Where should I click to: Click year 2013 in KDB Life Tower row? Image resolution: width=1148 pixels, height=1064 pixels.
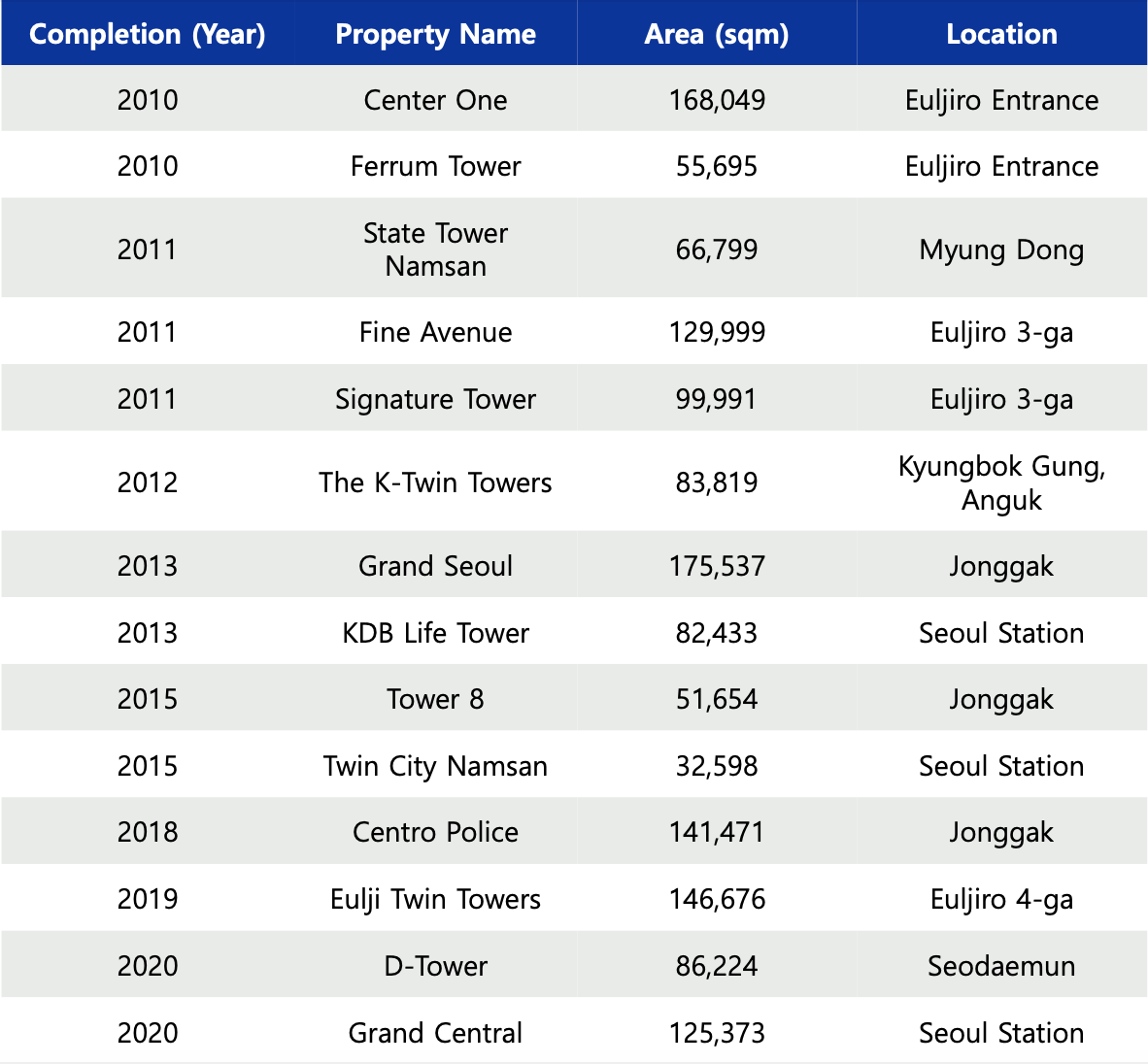(x=148, y=633)
